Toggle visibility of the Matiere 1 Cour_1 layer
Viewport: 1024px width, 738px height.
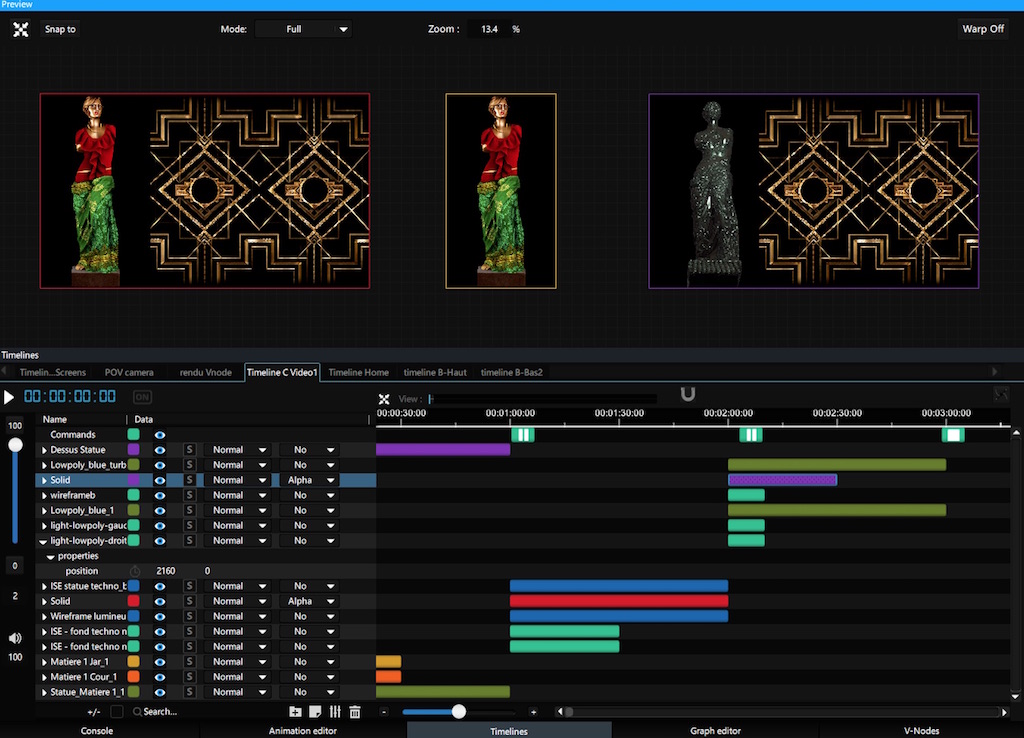coord(160,677)
